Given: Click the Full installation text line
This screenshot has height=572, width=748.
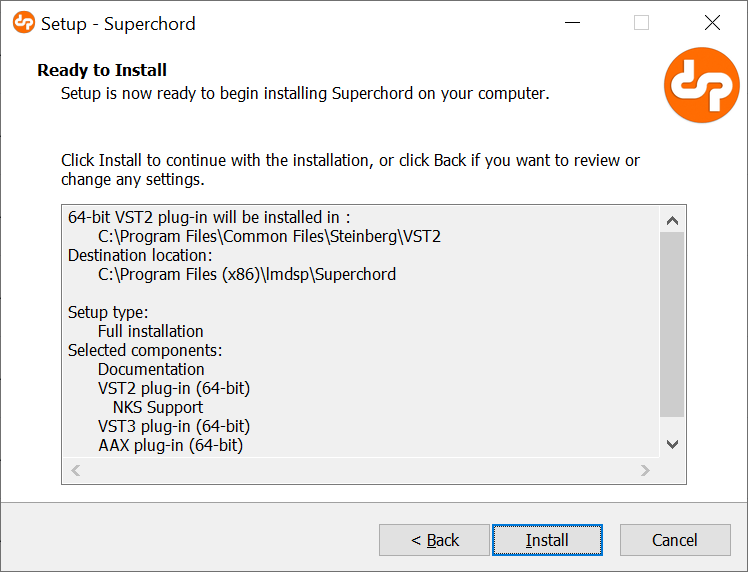Looking at the screenshot, I should pyautogui.click(x=150, y=331).
